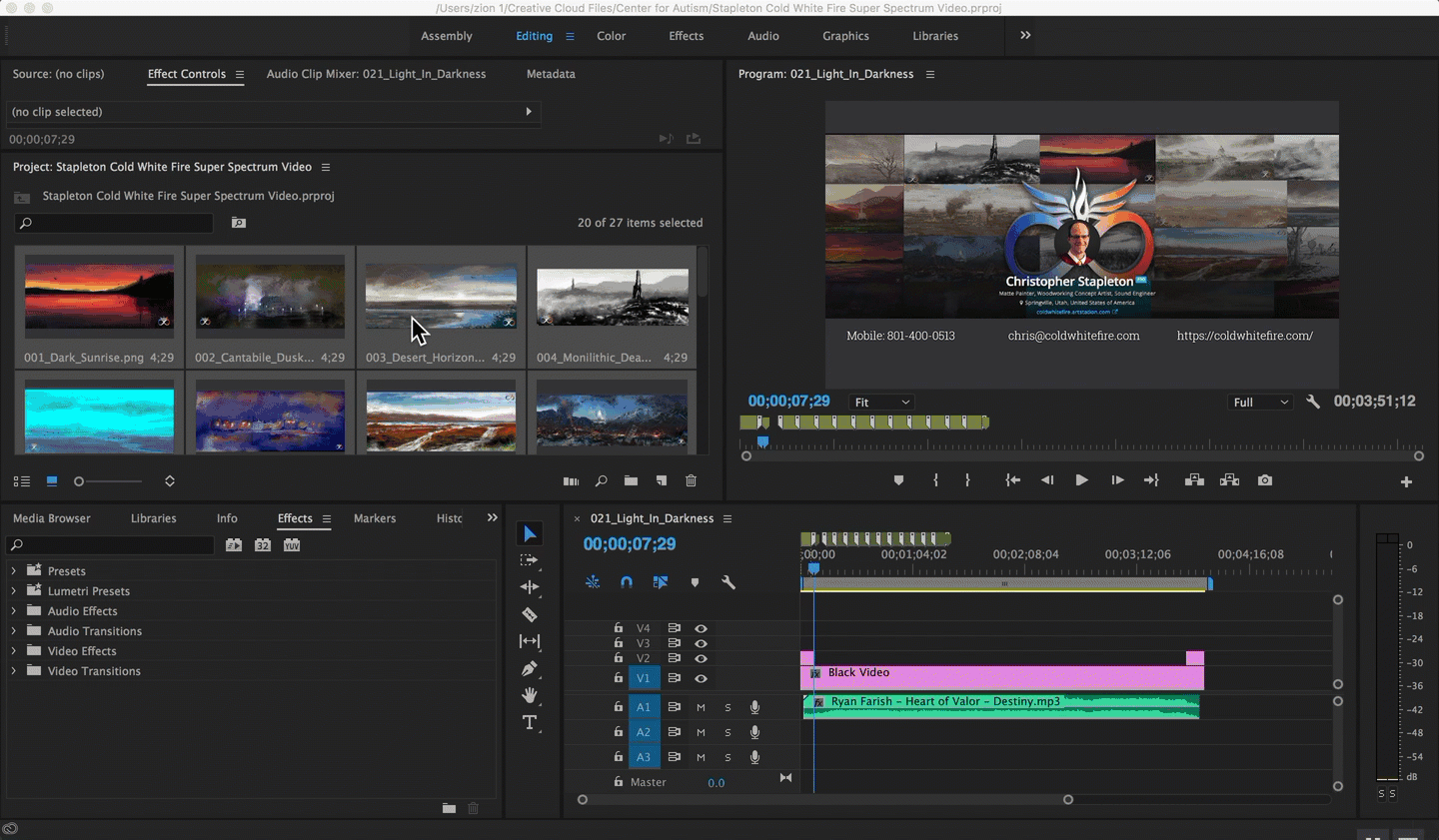
Task: Open Program monitor wrench settings
Action: pyautogui.click(x=1313, y=402)
